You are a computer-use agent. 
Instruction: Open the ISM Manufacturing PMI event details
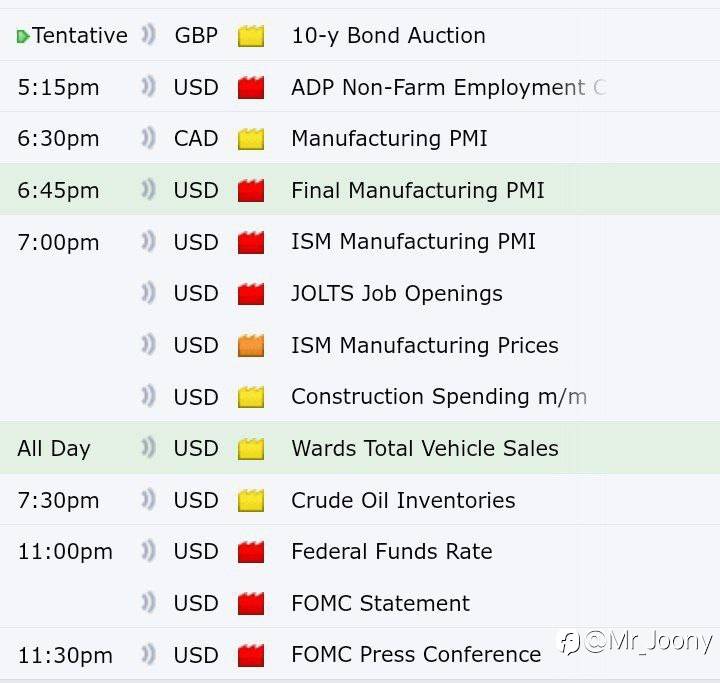[413, 242]
